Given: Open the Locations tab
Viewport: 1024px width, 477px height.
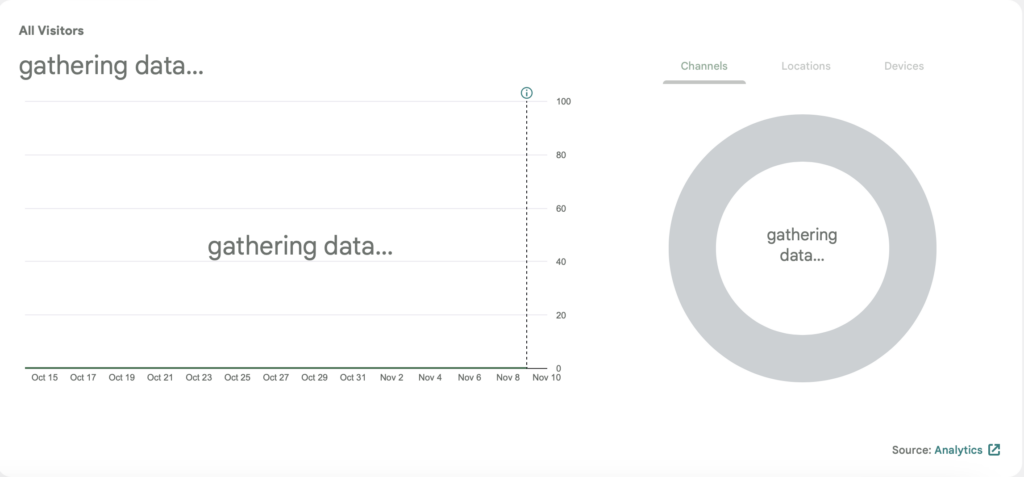Looking at the screenshot, I should (806, 66).
